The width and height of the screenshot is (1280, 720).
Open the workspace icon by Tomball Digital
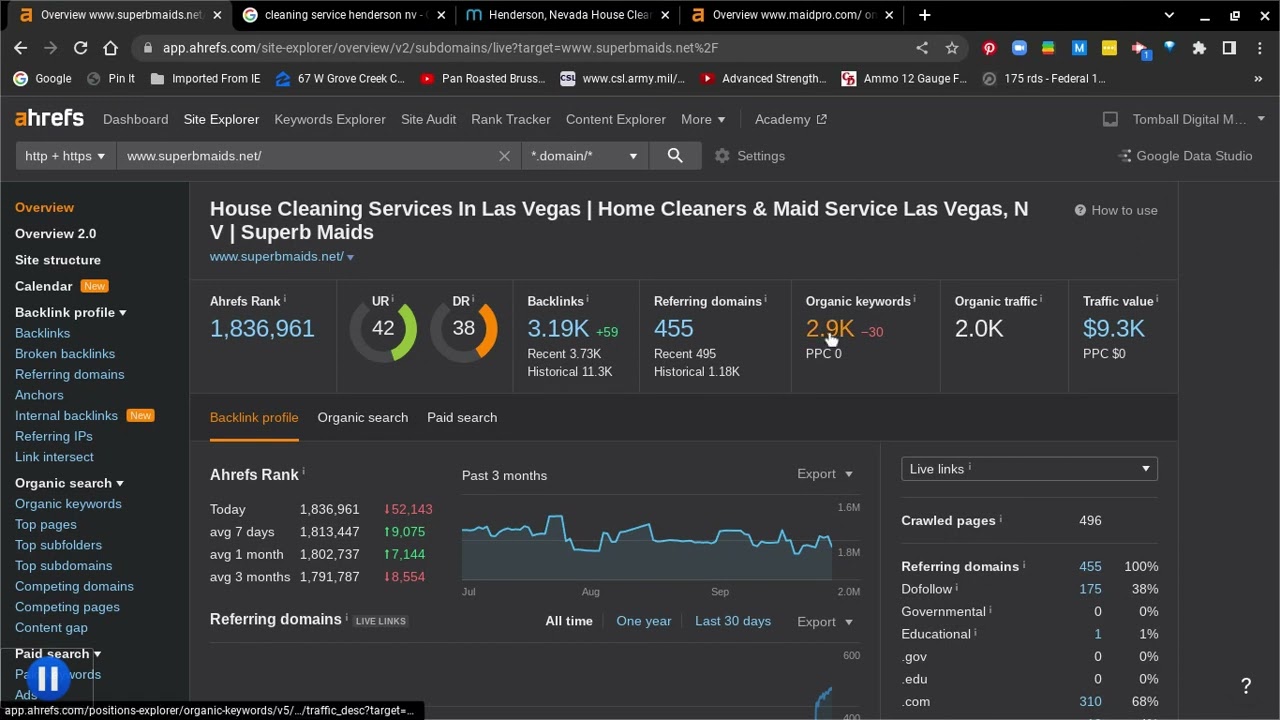1110,119
